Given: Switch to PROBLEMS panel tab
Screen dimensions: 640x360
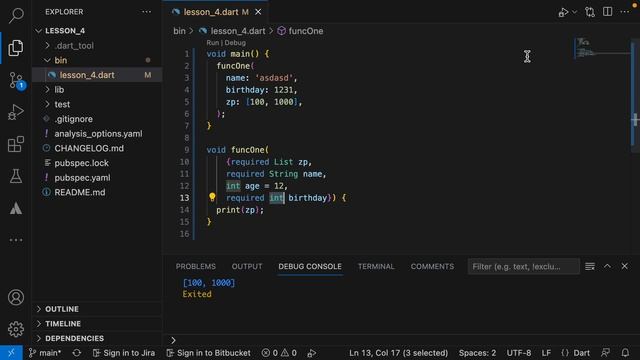Looking at the screenshot, I should (196, 267).
